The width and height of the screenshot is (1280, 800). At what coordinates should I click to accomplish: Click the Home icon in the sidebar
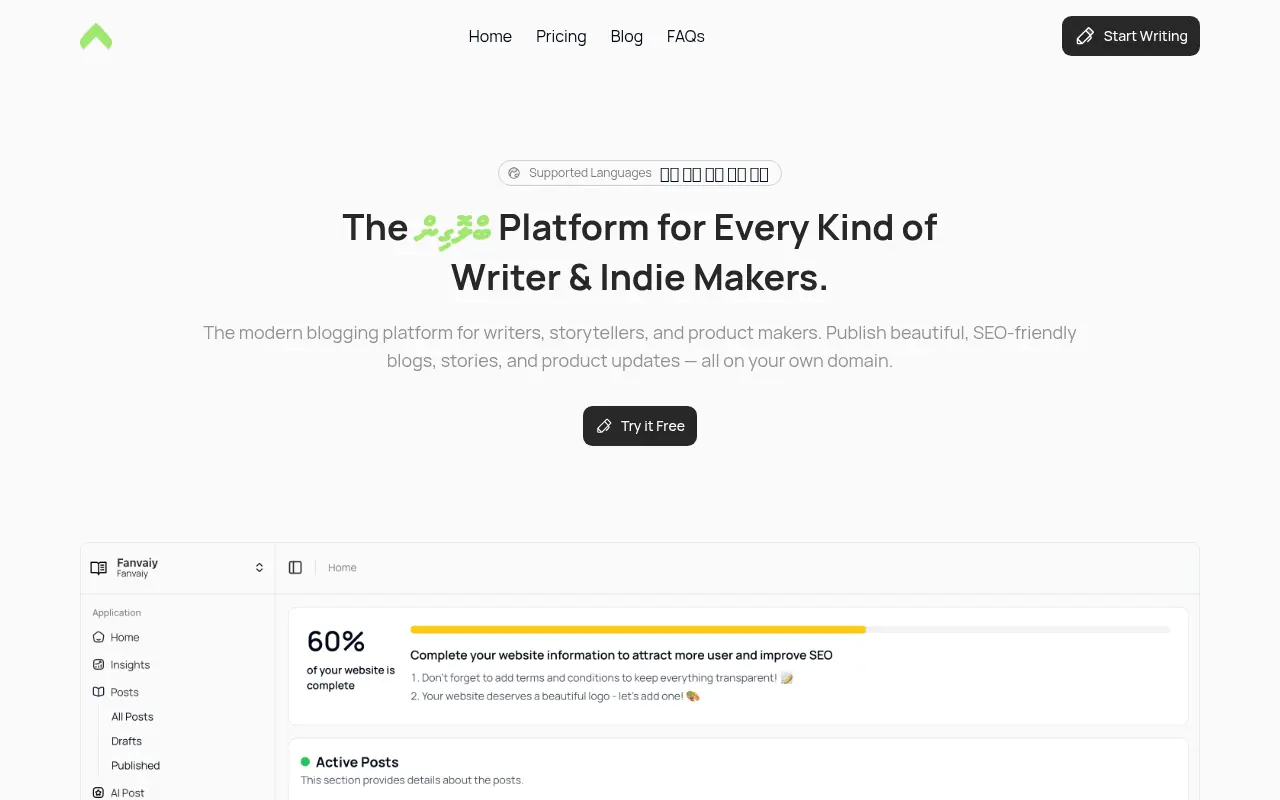coord(98,637)
